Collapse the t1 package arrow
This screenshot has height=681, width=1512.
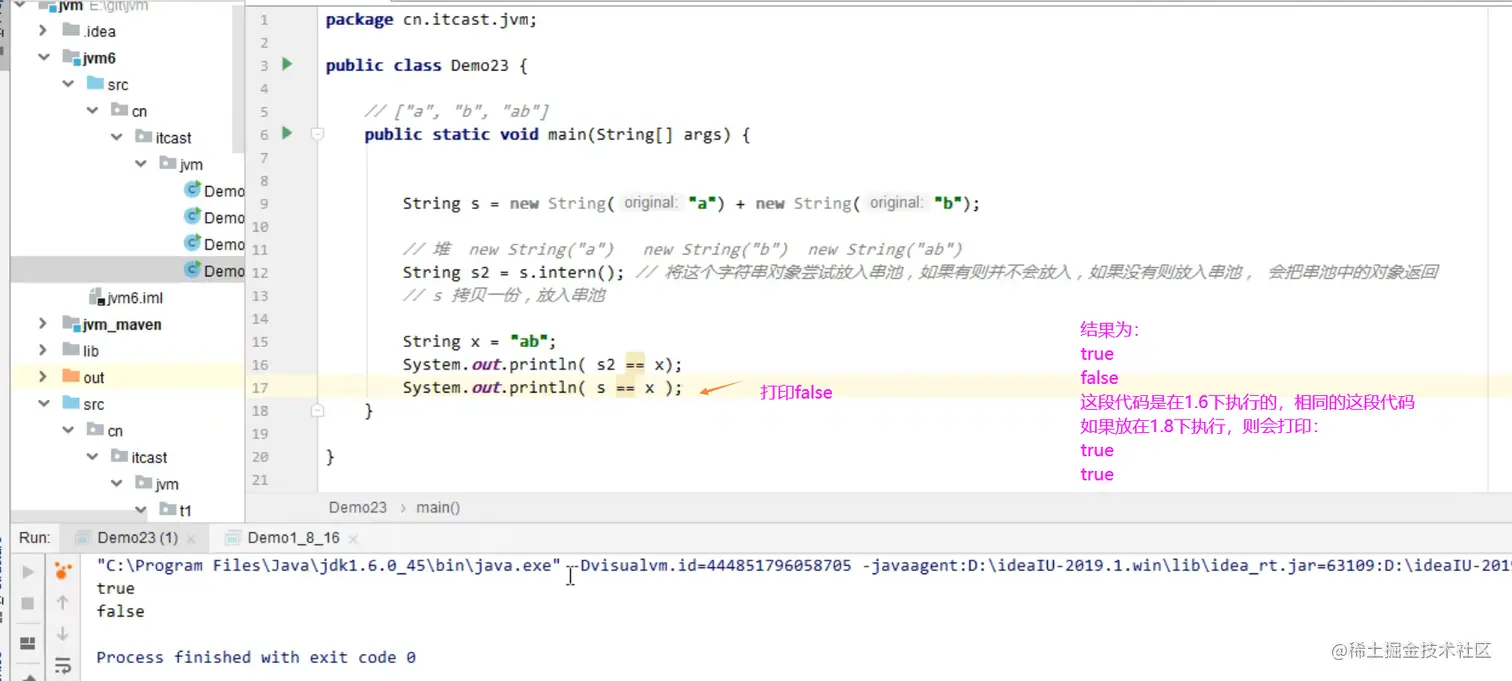(141, 510)
